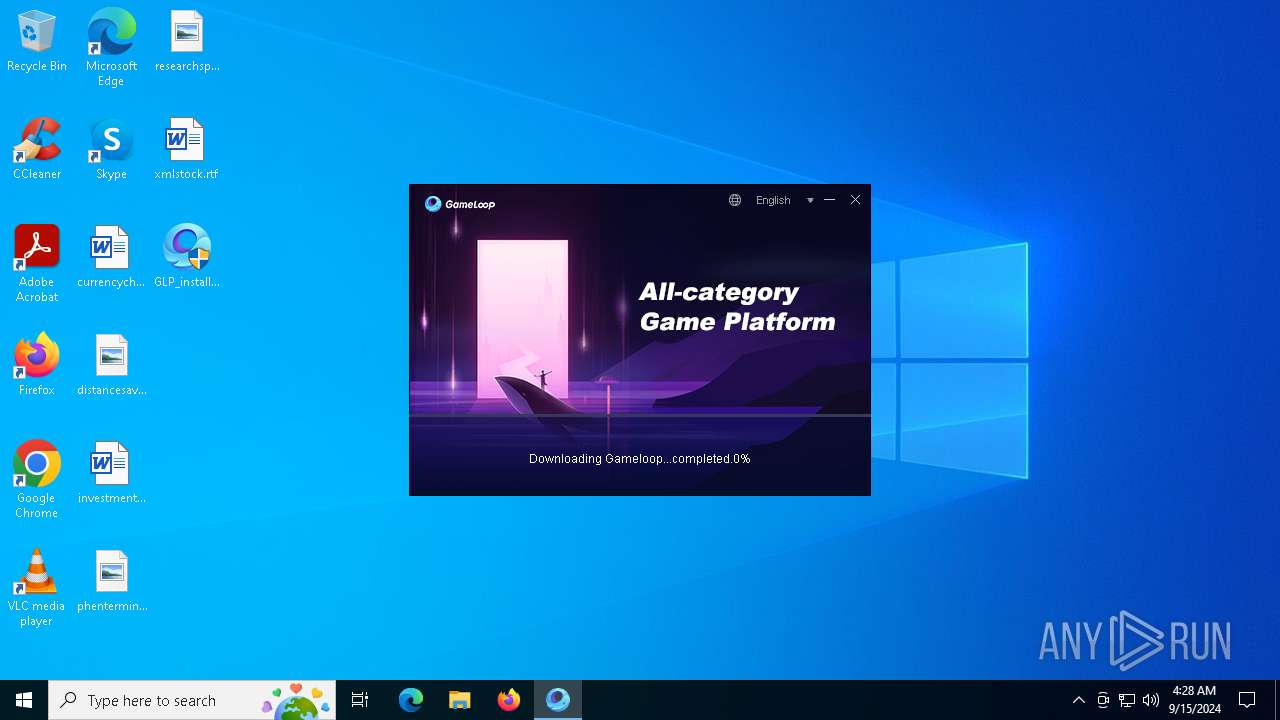The height and width of the screenshot is (720, 1280).
Task: Open the Adobe Acrobat desktop shortcut
Action: point(37,264)
